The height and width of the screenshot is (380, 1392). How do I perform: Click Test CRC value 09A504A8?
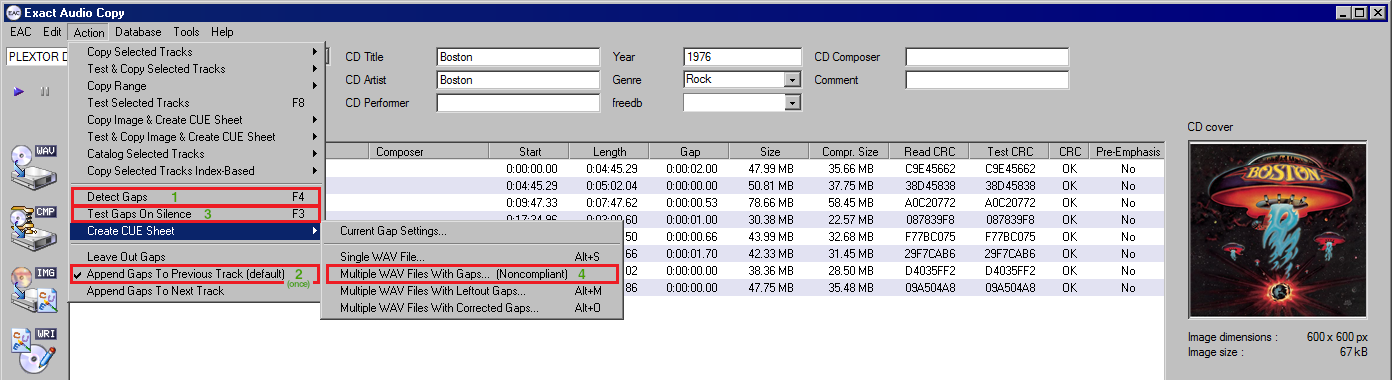click(x=1010, y=288)
